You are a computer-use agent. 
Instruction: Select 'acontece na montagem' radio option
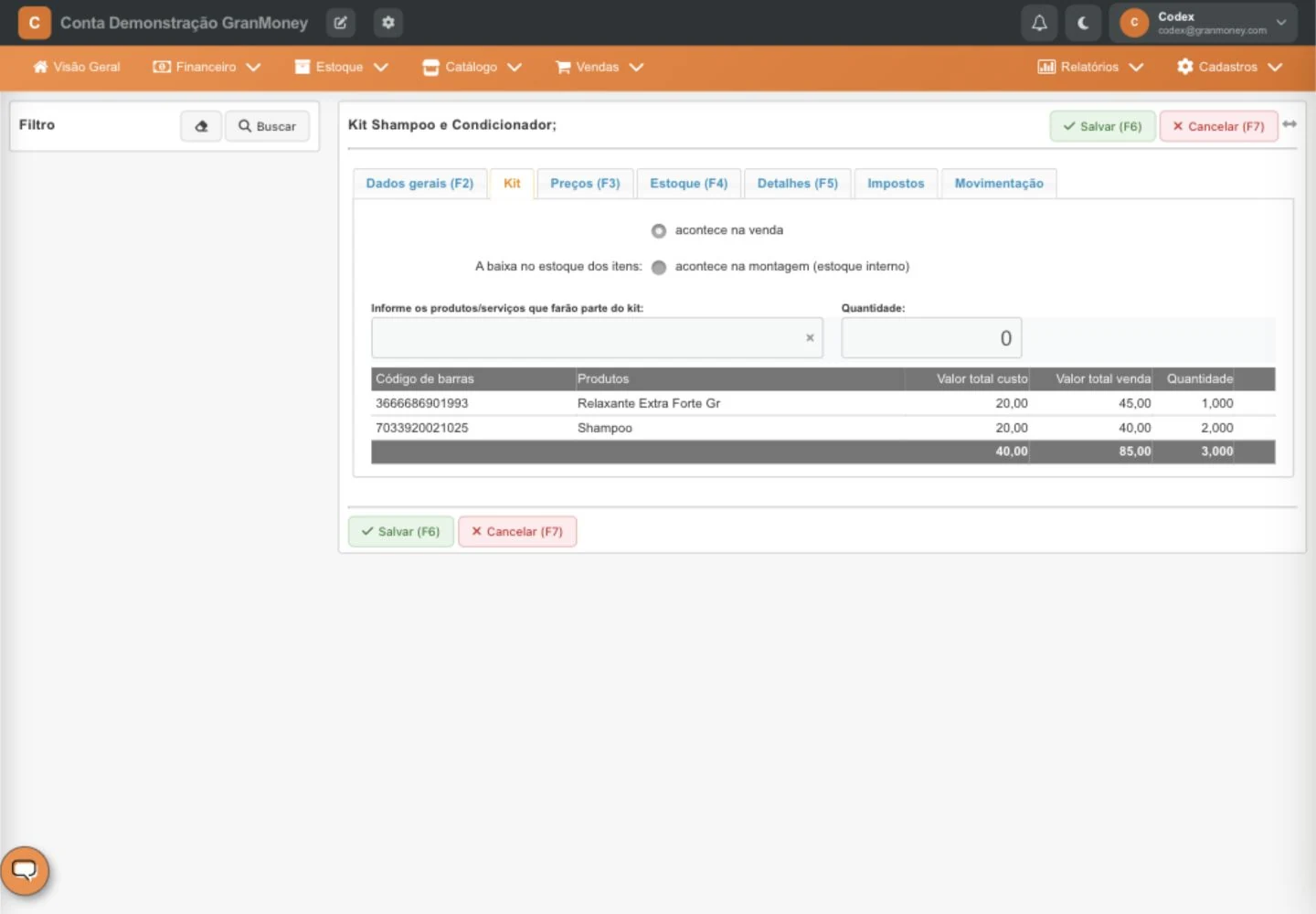659,268
